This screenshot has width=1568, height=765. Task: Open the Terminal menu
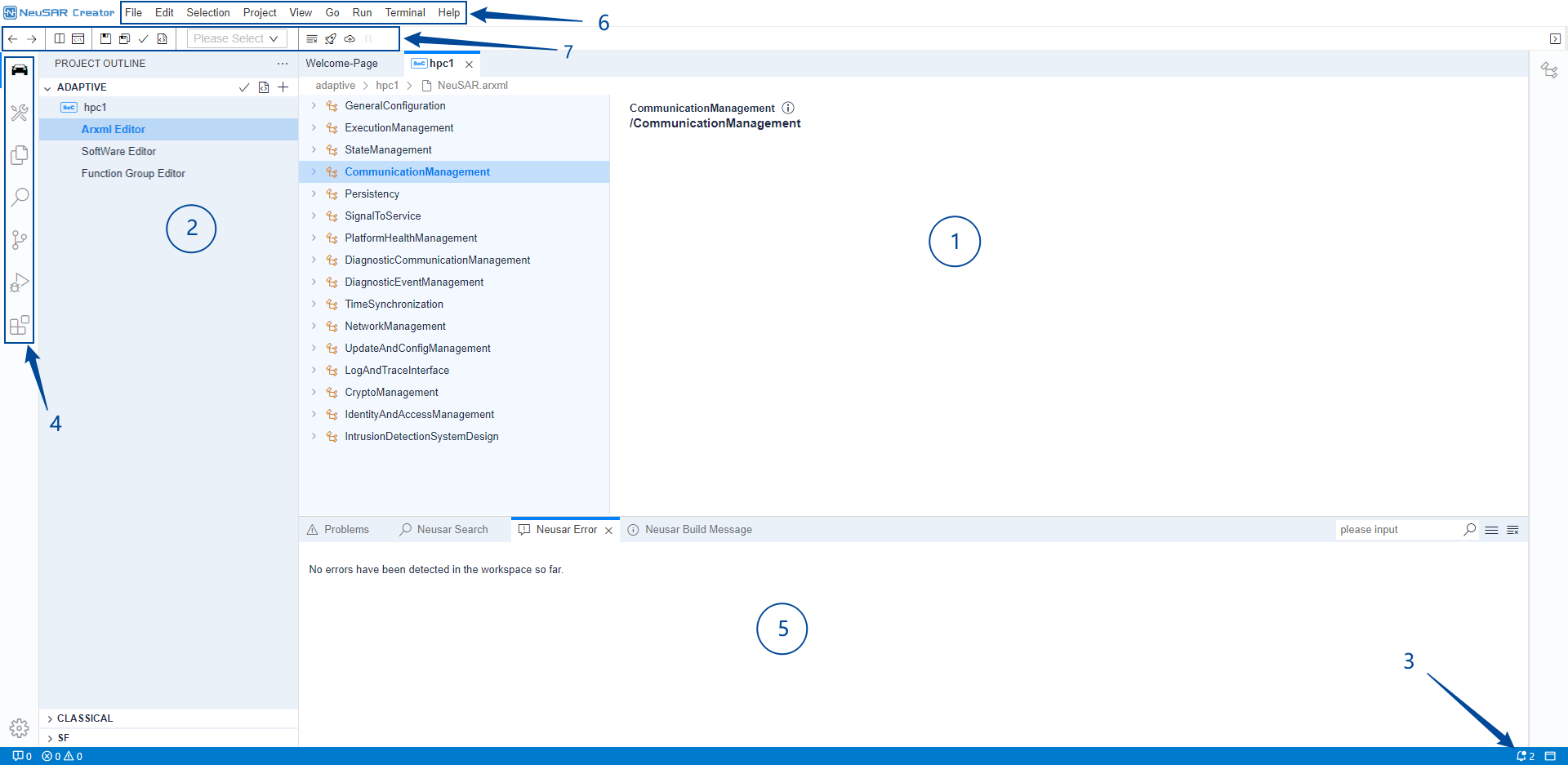click(405, 12)
